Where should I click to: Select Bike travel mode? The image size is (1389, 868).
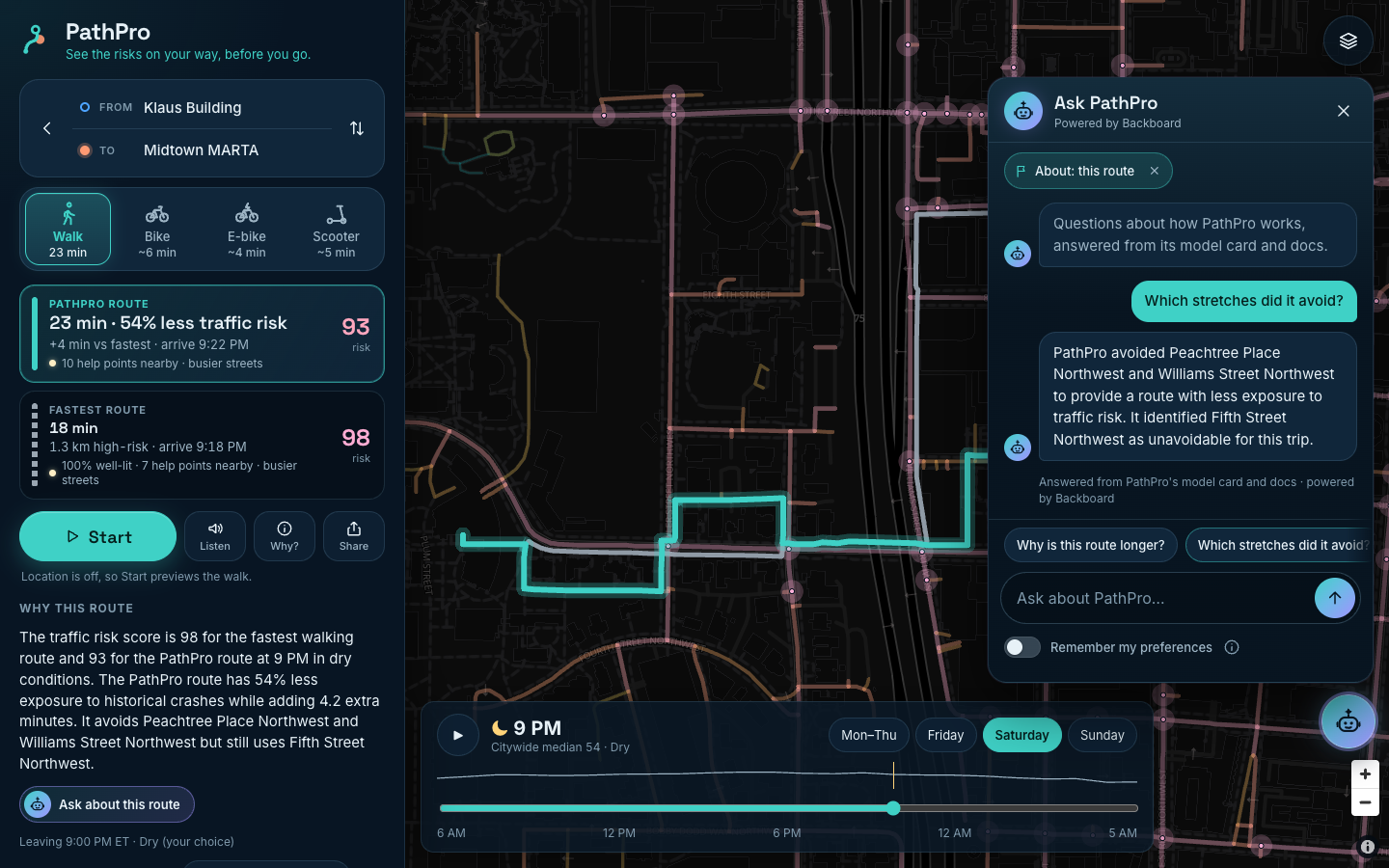pos(157,230)
